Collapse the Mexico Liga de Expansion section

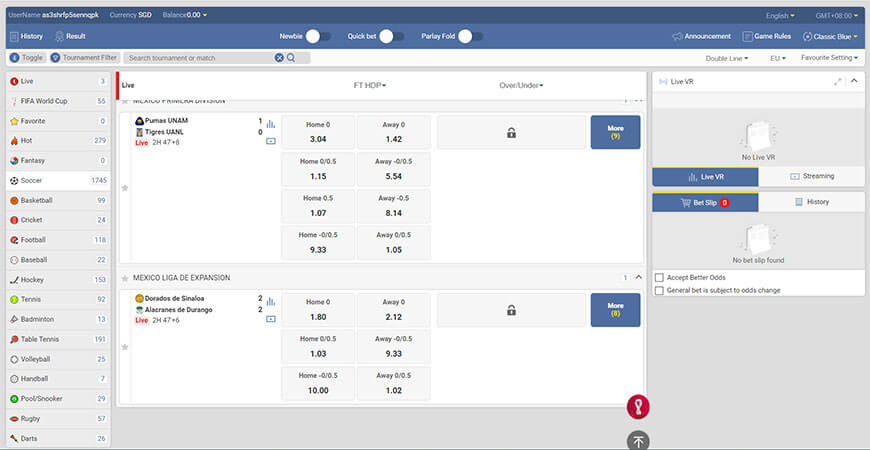[638, 277]
